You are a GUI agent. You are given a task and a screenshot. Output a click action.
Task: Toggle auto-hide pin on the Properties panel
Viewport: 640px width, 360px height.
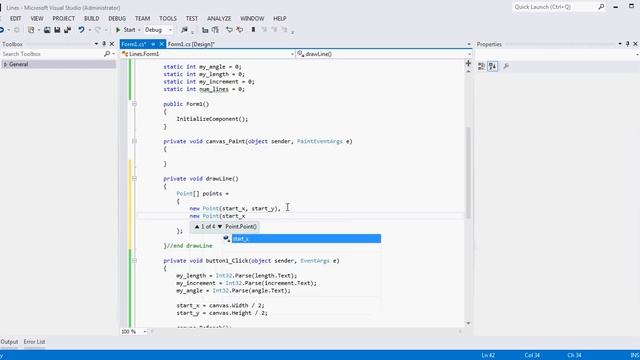pos(628,44)
